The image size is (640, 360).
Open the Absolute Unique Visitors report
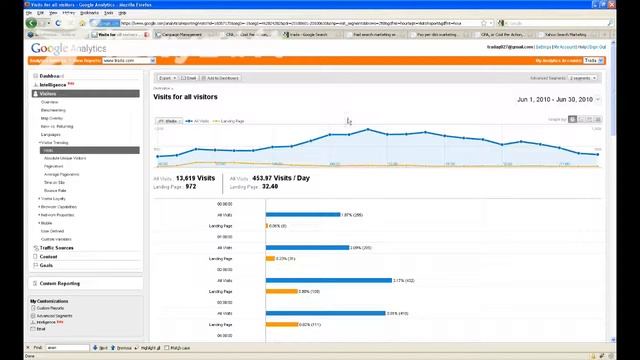(x=65, y=158)
